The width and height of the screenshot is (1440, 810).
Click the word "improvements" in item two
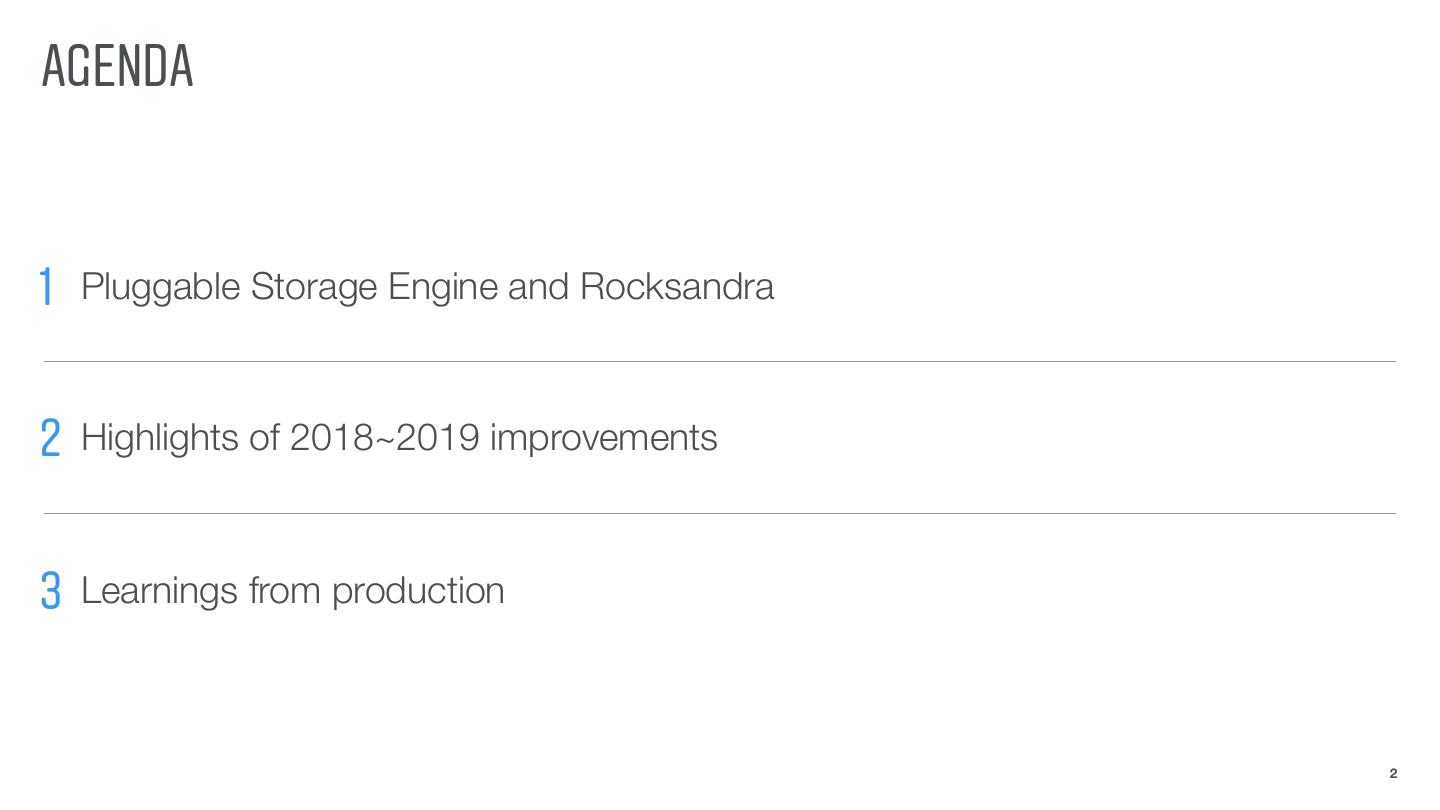tap(603, 438)
